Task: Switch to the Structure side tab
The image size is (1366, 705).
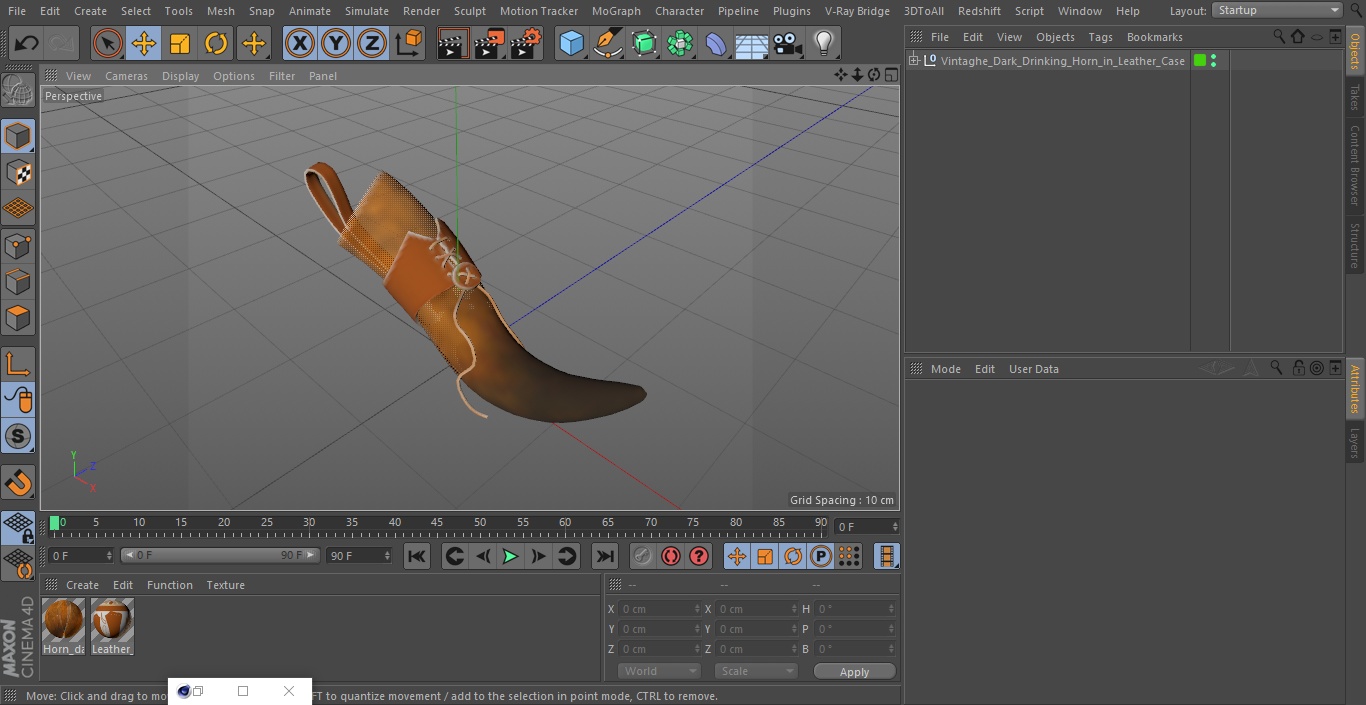Action: click(1355, 246)
